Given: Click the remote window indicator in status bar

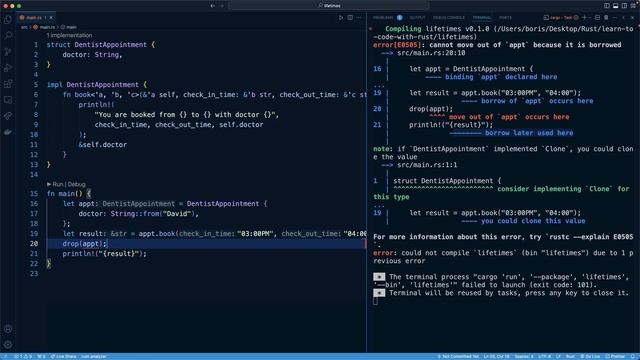Looking at the screenshot, I should pos(4,356).
